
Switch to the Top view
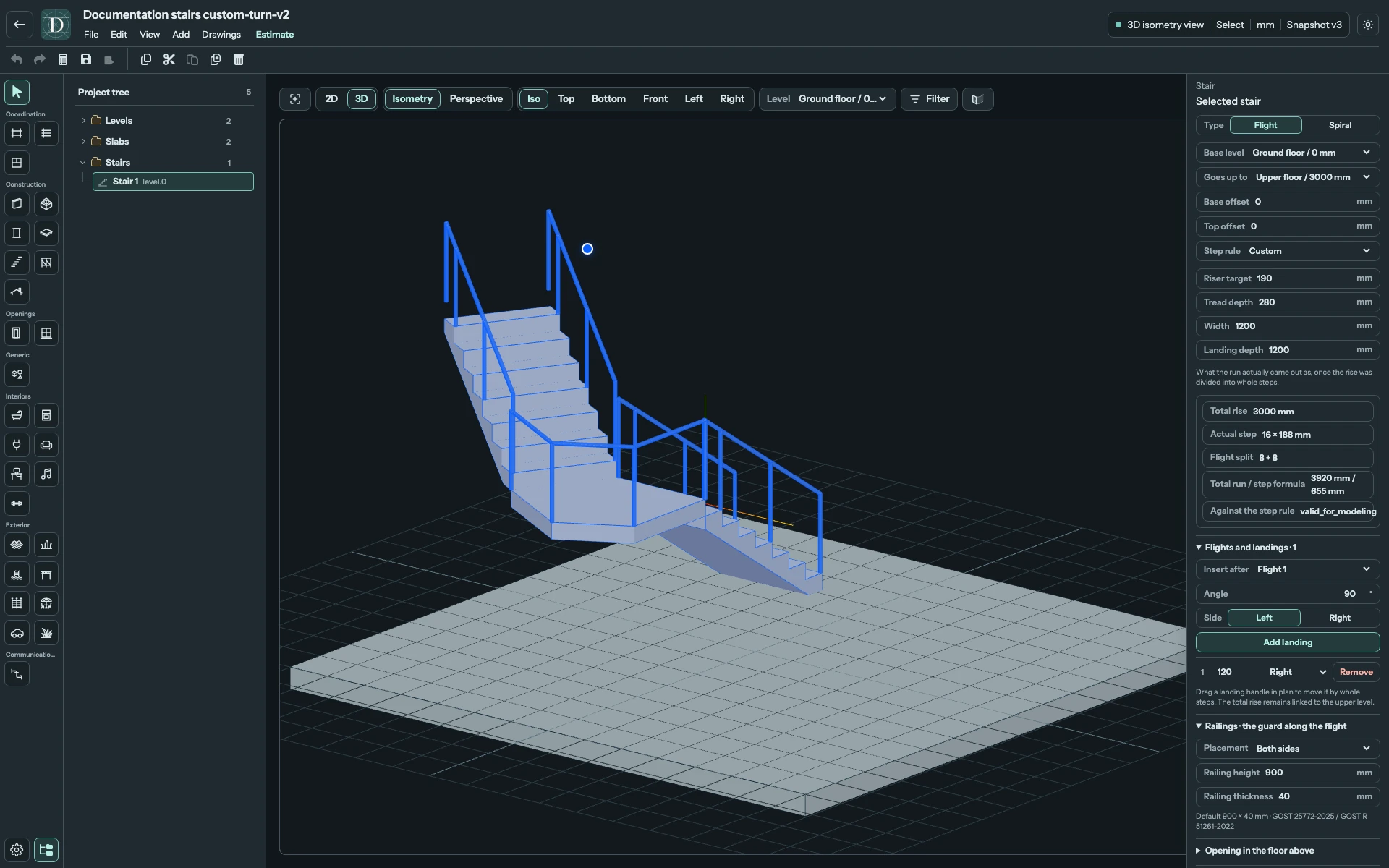tap(566, 99)
